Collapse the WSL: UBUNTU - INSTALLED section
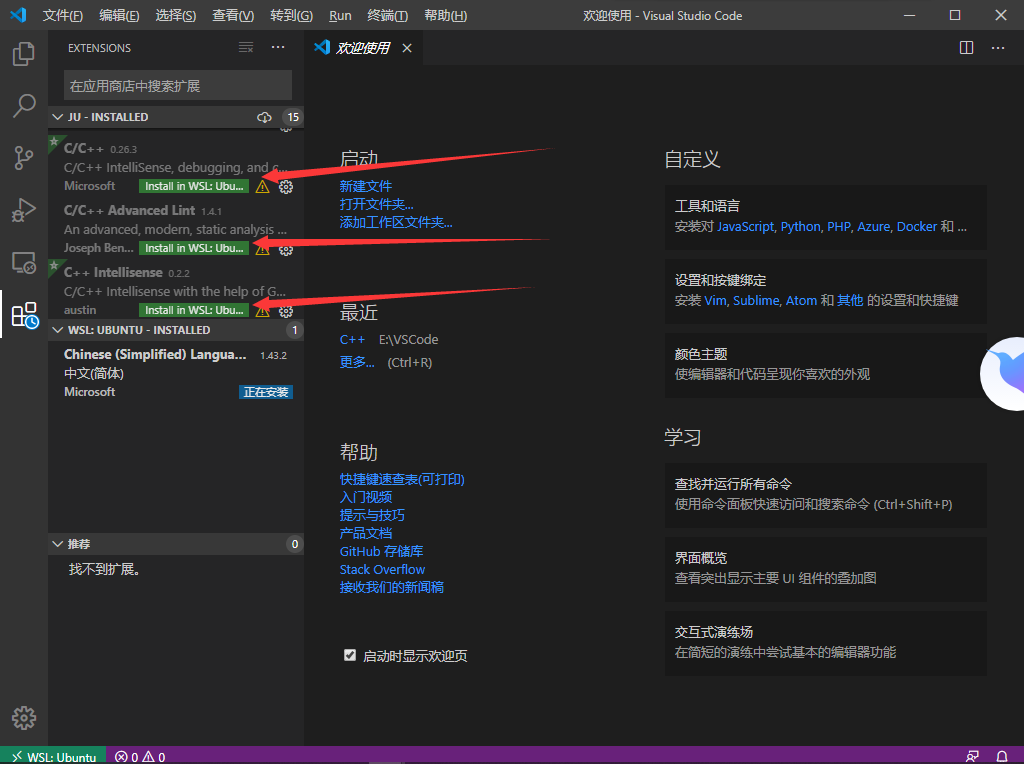Image resolution: width=1024 pixels, height=764 pixels. tap(57, 330)
